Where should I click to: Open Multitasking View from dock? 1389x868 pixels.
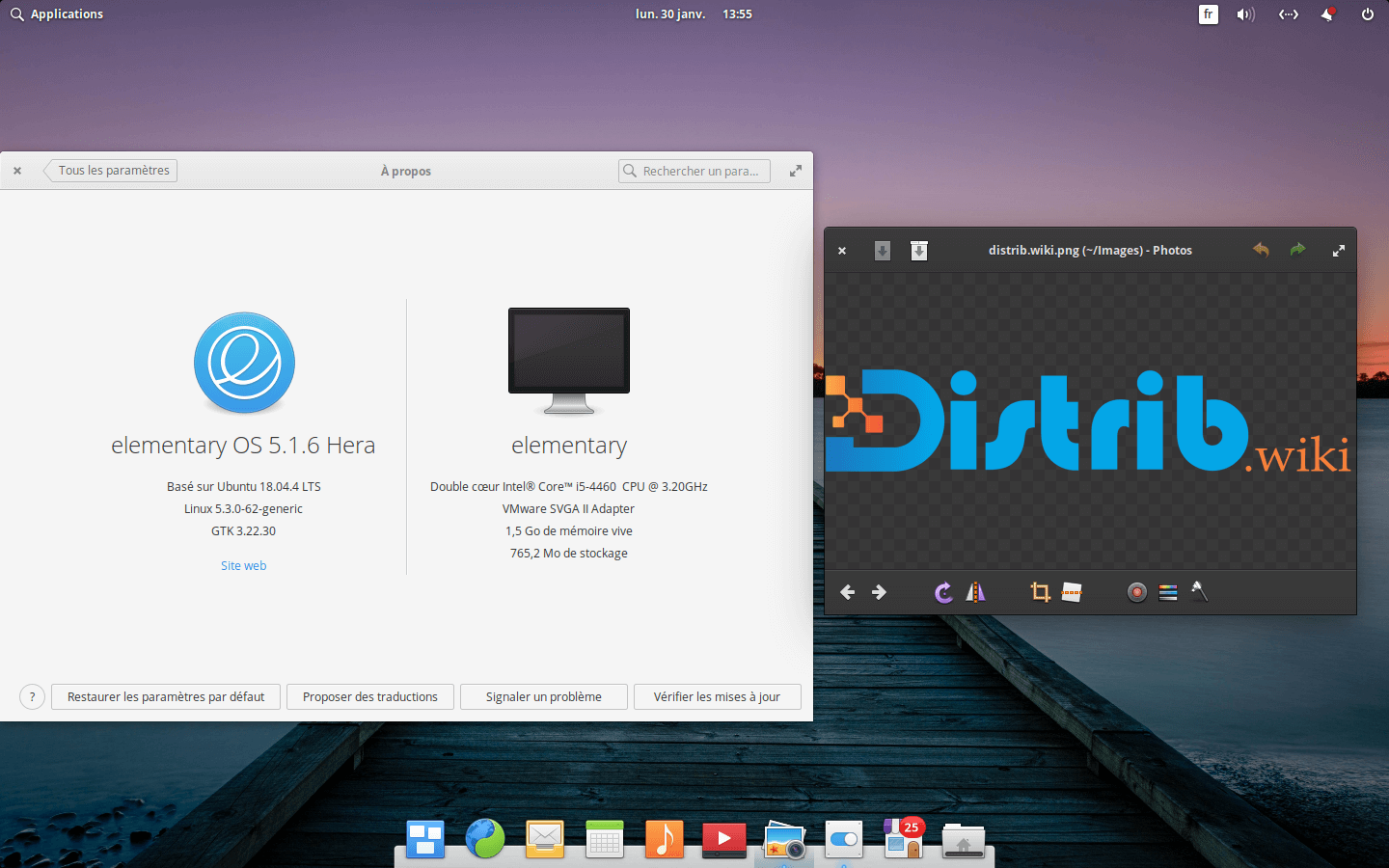[x=424, y=839]
